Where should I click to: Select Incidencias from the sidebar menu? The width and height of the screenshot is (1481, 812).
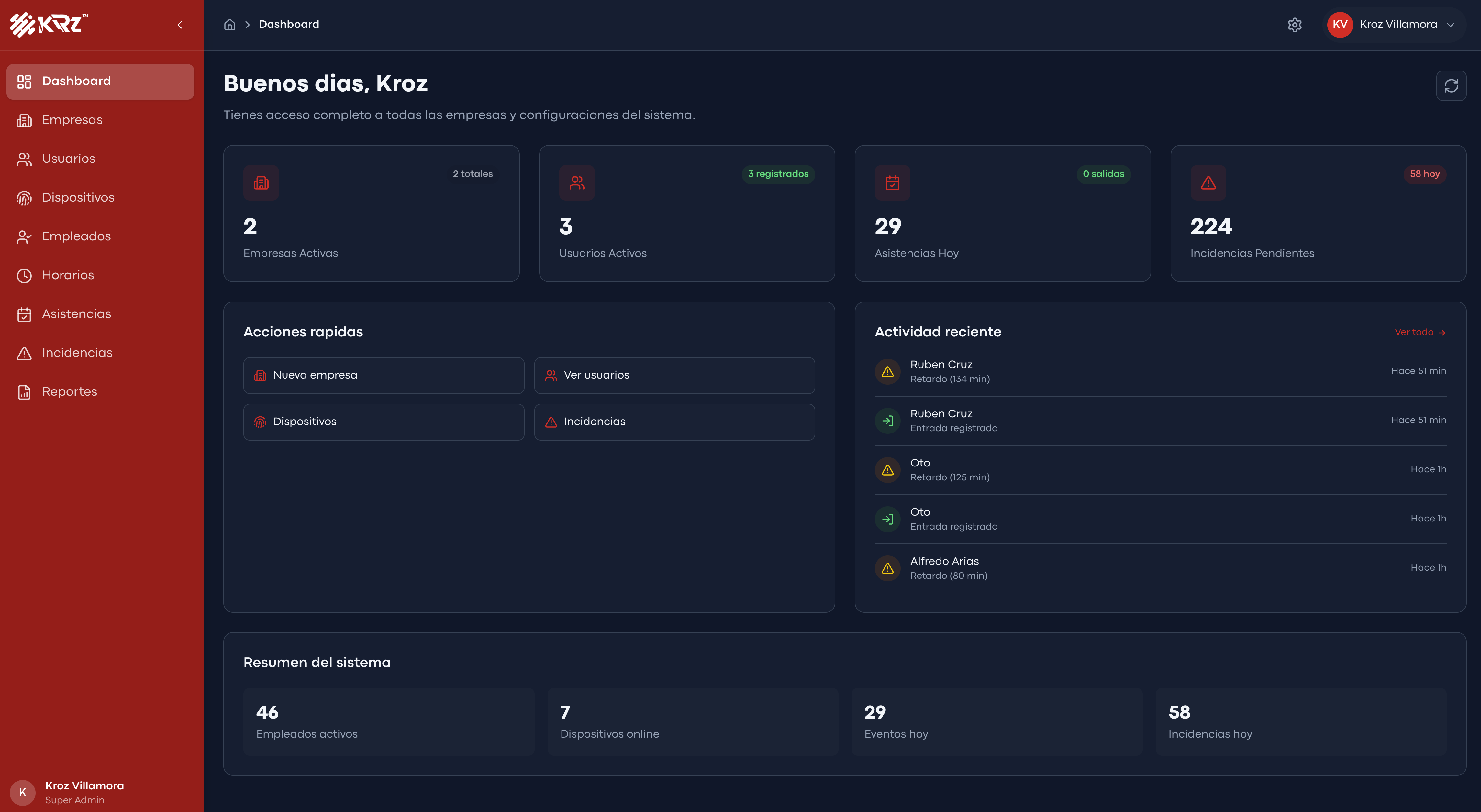click(77, 353)
